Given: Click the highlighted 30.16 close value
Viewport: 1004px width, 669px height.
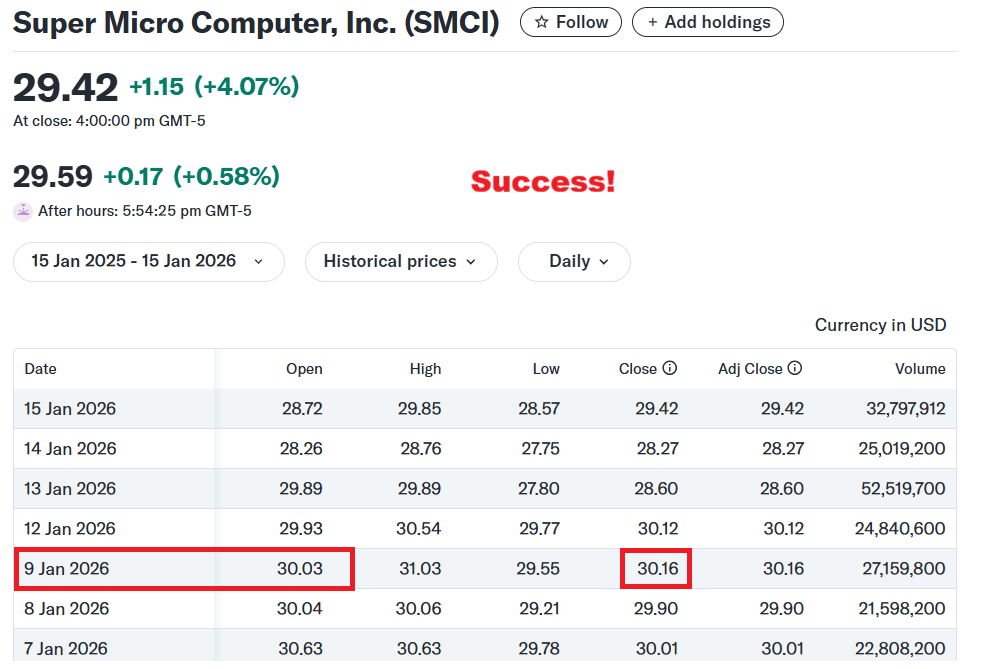Looking at the screenshot, I should click(x=656, y=568).
